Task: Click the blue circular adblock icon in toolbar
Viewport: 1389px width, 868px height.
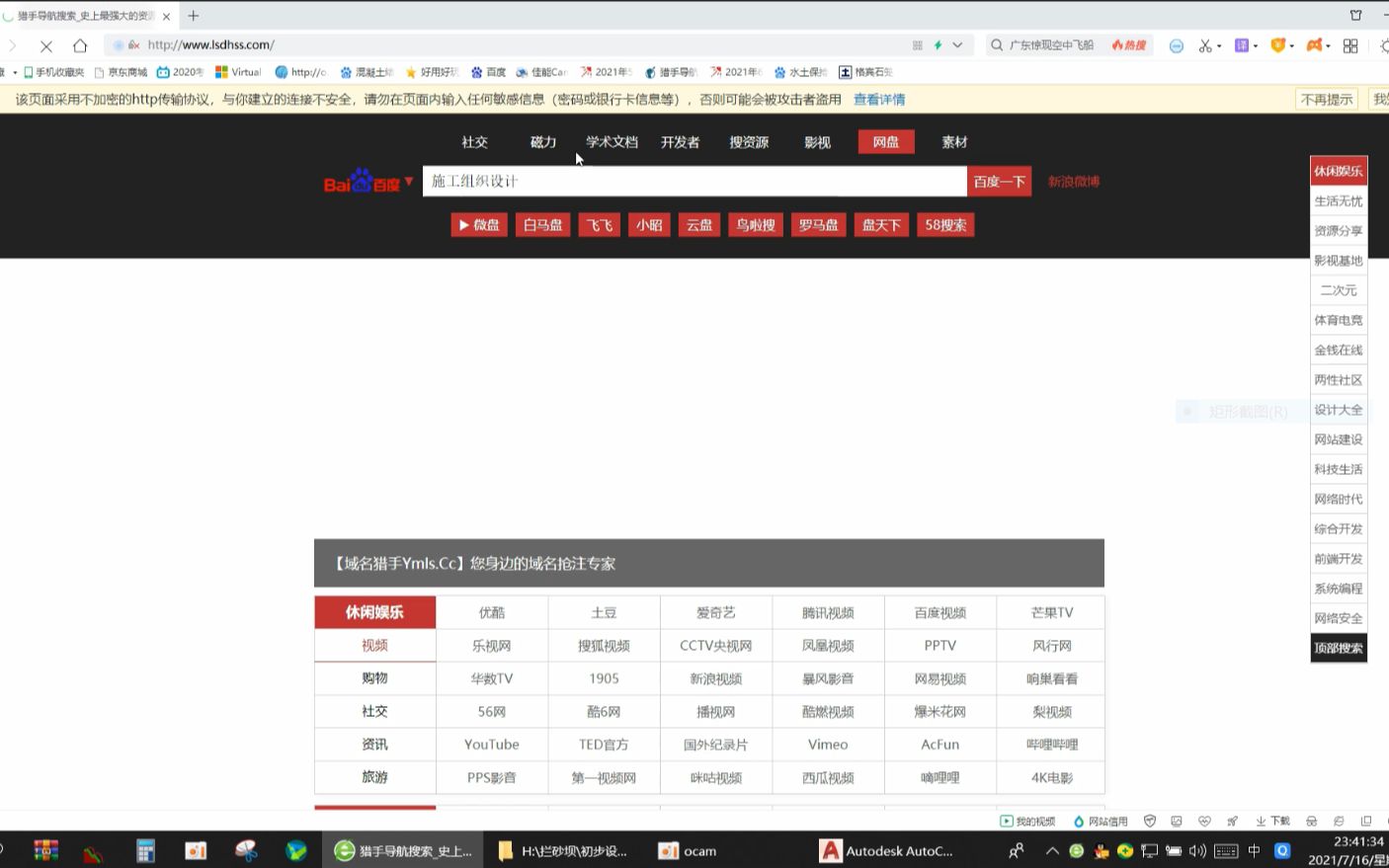Action: coord(1177,45)
